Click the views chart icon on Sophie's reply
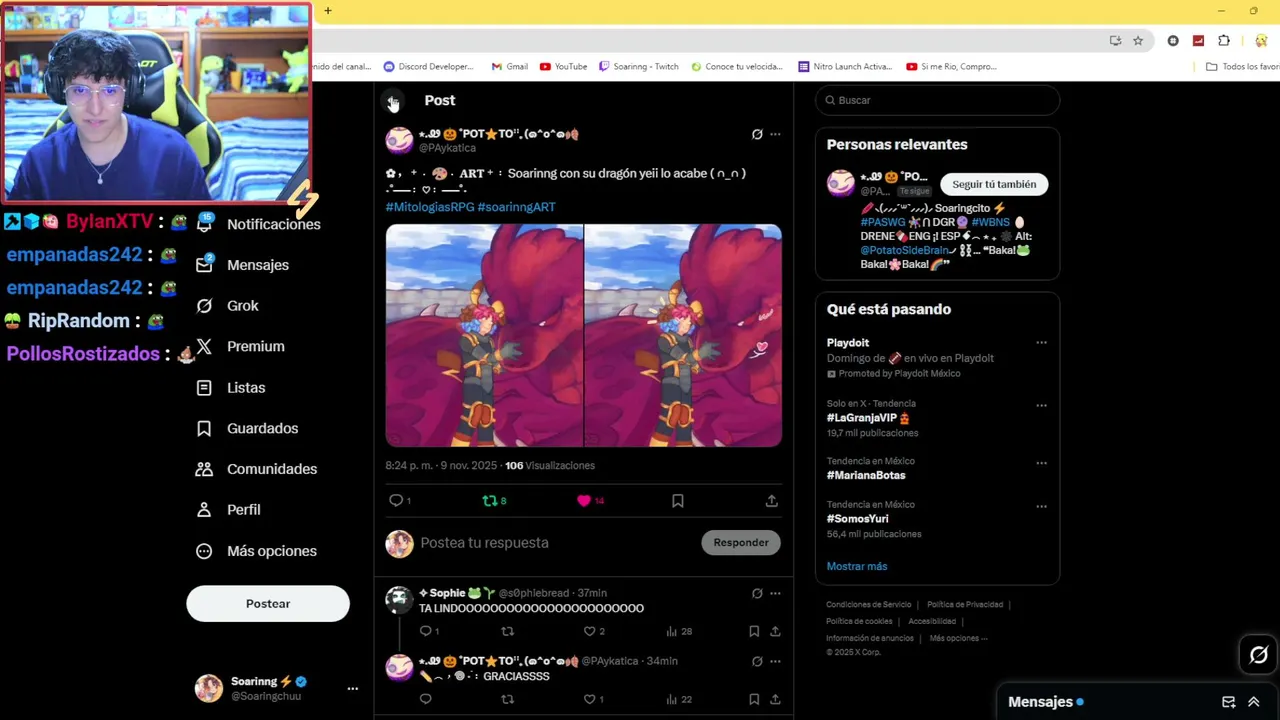 click(x=672, y=631)
